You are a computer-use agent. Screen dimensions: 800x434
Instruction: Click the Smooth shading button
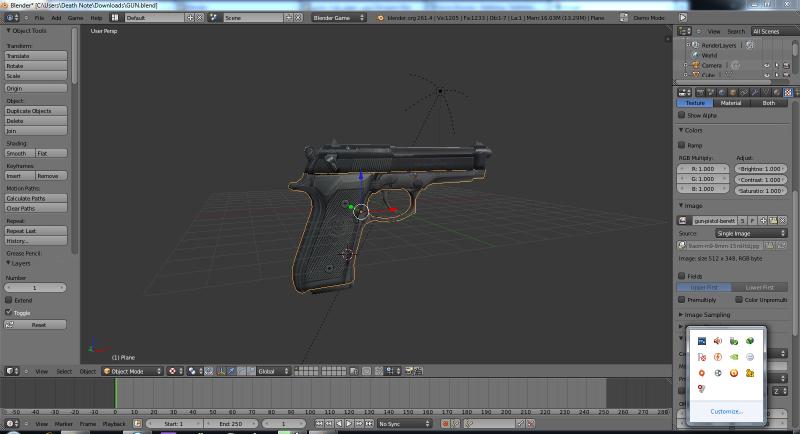tap(20, 153)
